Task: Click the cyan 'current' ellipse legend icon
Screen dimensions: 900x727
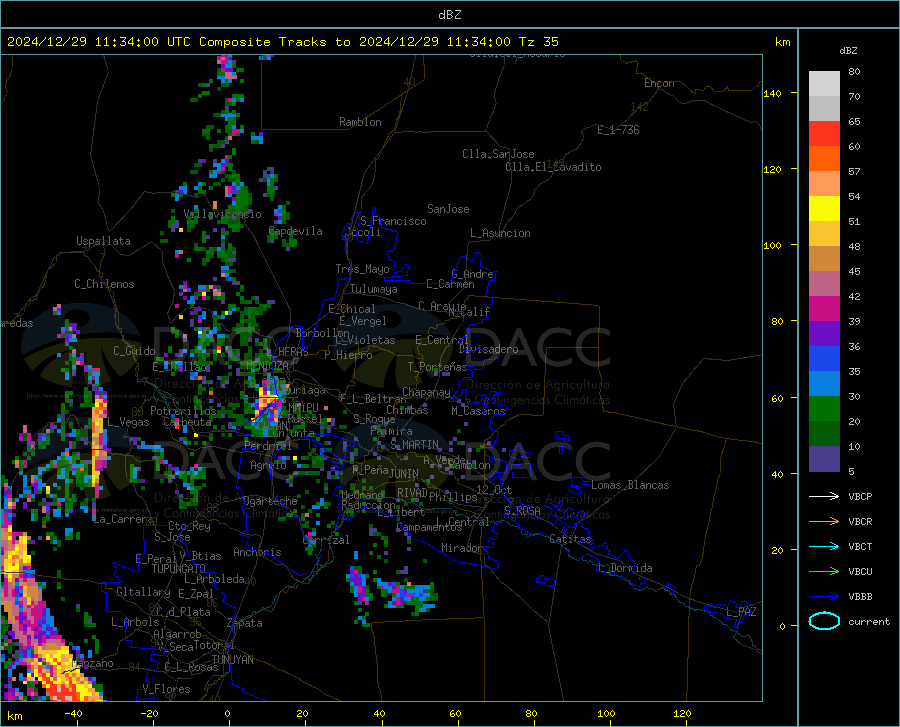Action: (x=824, y=621)
